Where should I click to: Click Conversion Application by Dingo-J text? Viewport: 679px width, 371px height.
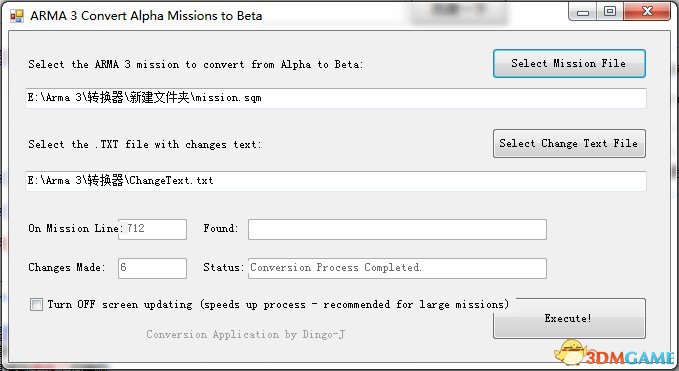pos(246,334)
